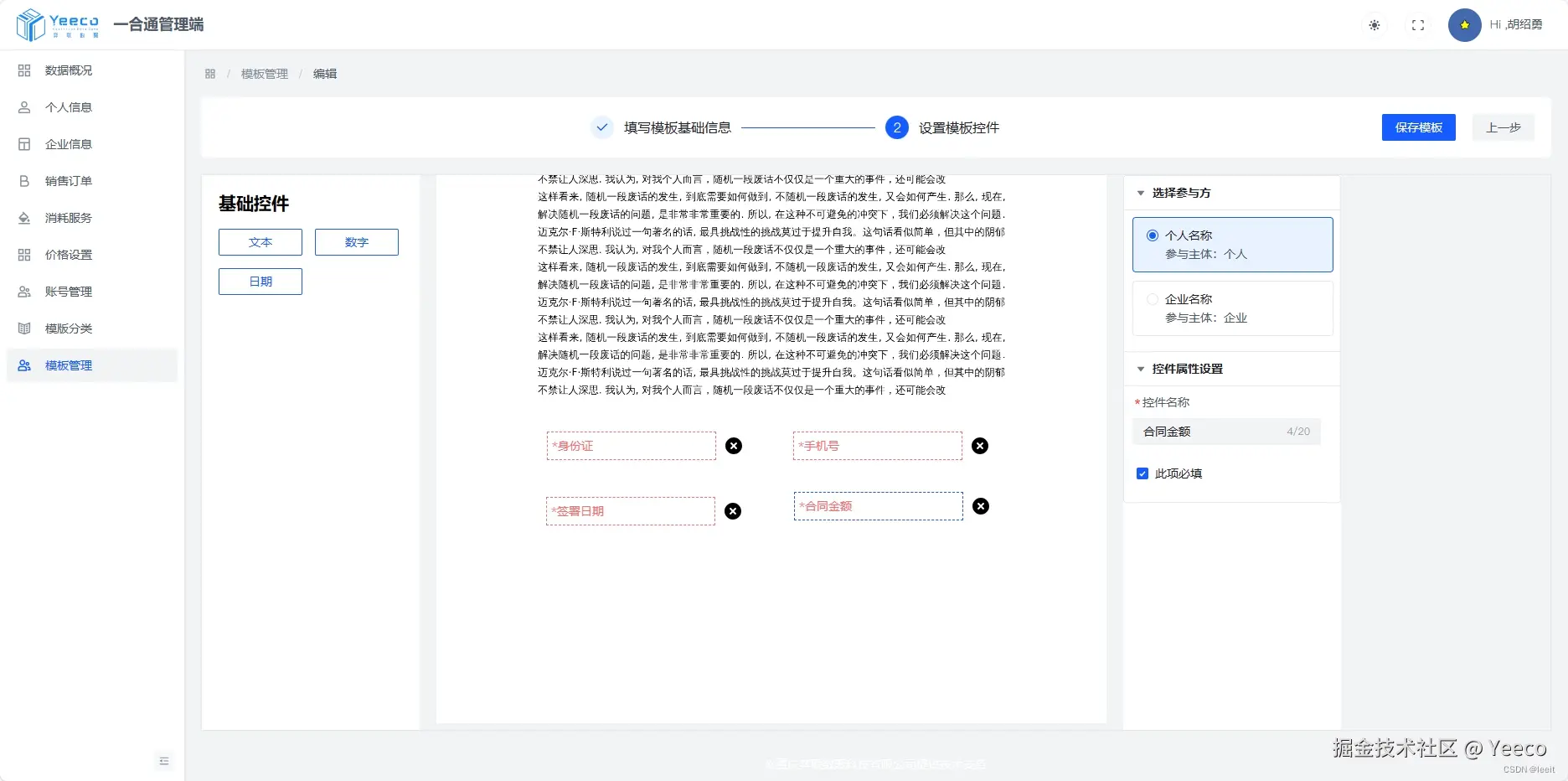Click the 编辑 breadcrumb text
Image resolution: width=1568 pixels, height=781 pixels.
(x=325, y=74)
